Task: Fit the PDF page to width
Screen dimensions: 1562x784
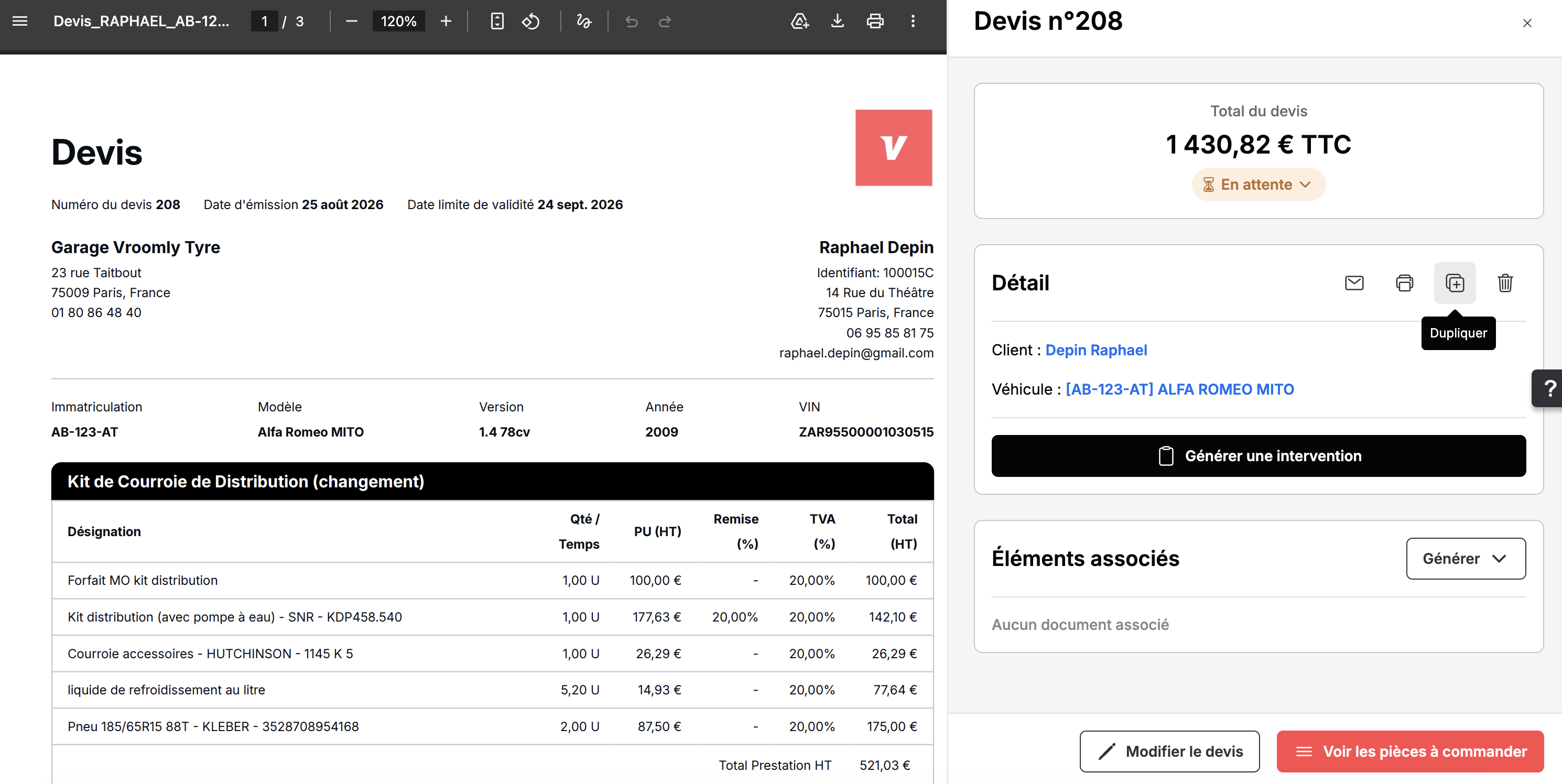Action: tap(496, 21)
